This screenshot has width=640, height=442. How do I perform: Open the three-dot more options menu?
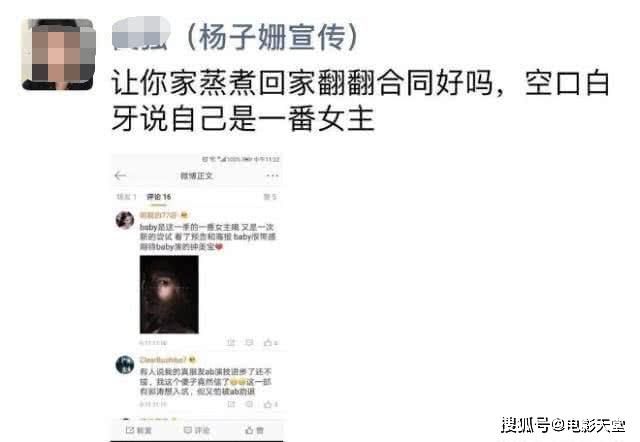point(272,176)
